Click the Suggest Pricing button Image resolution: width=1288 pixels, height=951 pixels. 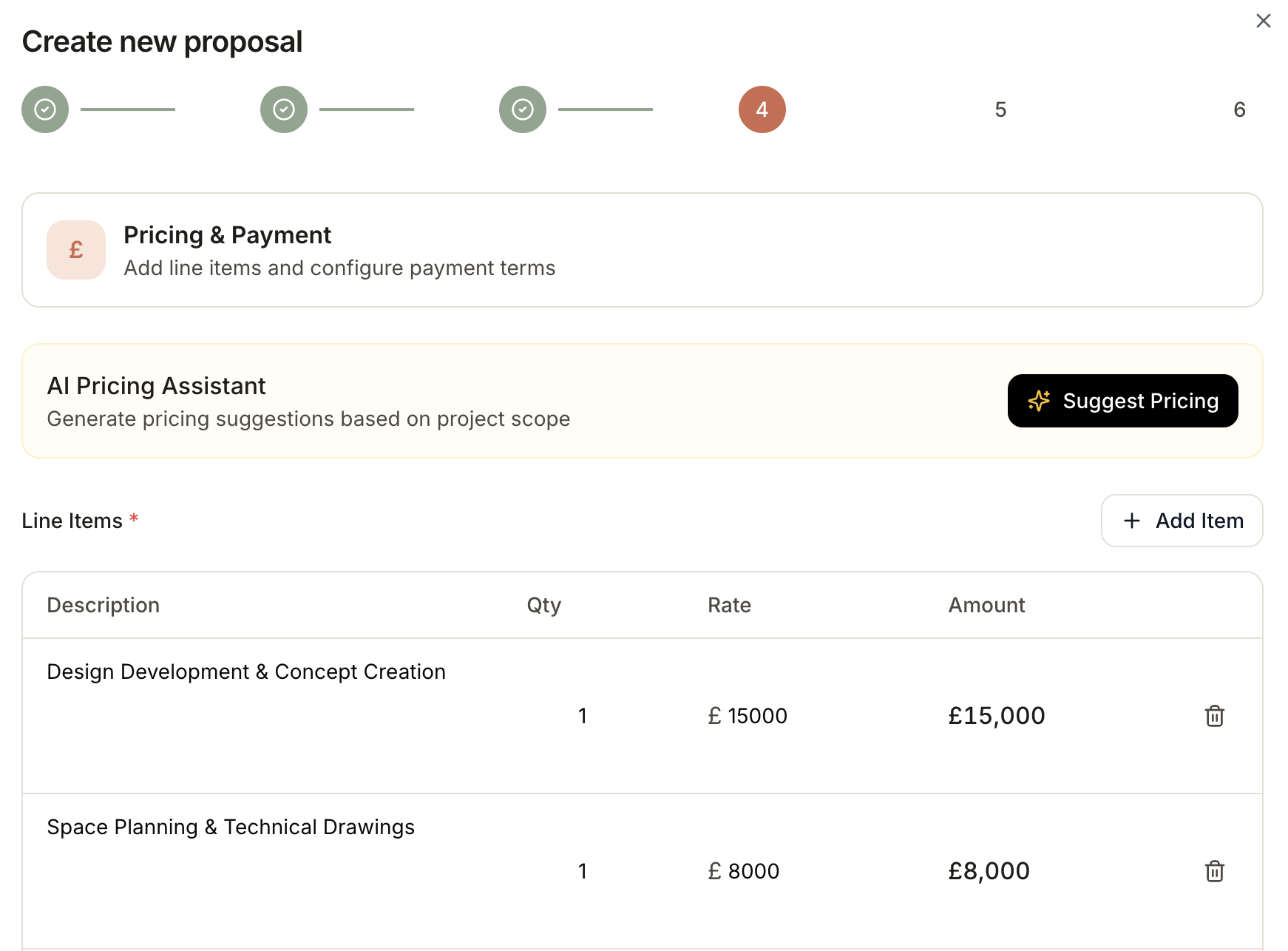pyautogui.click(x=1122, y=401)
